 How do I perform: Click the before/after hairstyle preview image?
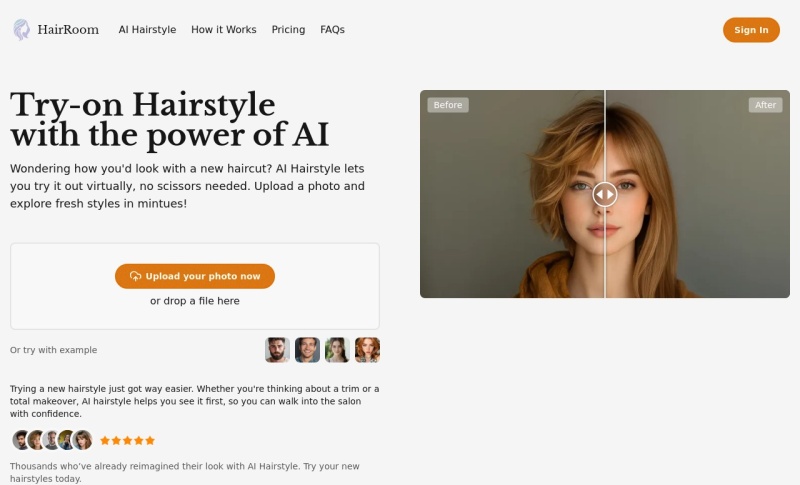(x=605, y=194)
